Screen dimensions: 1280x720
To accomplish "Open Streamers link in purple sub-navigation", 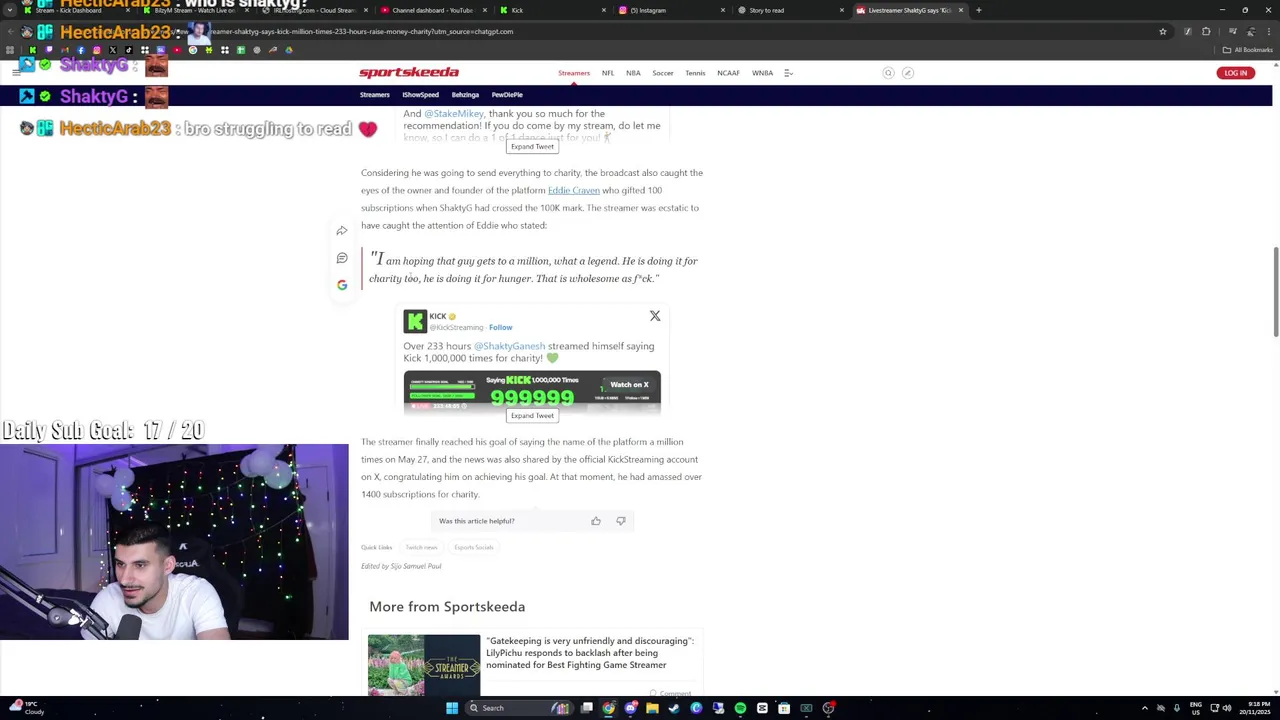I will pyautogui.click(x=375, y=95).
